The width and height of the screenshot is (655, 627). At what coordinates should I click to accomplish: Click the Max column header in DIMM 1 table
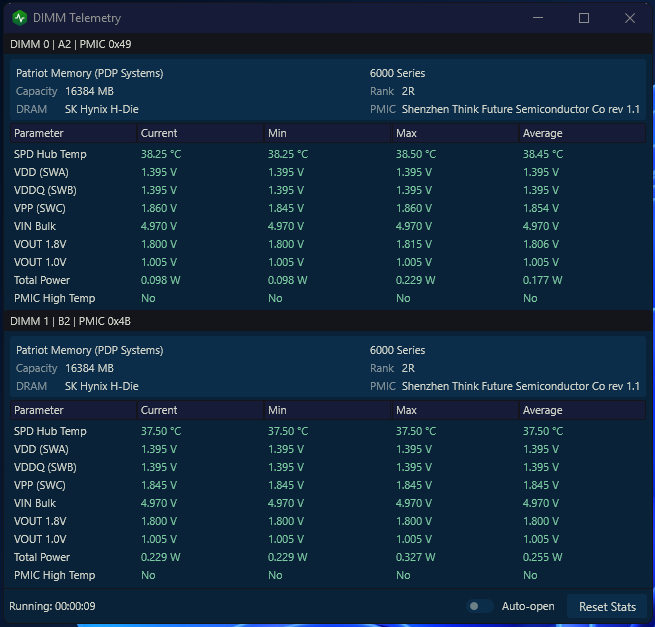click(455, 410)
